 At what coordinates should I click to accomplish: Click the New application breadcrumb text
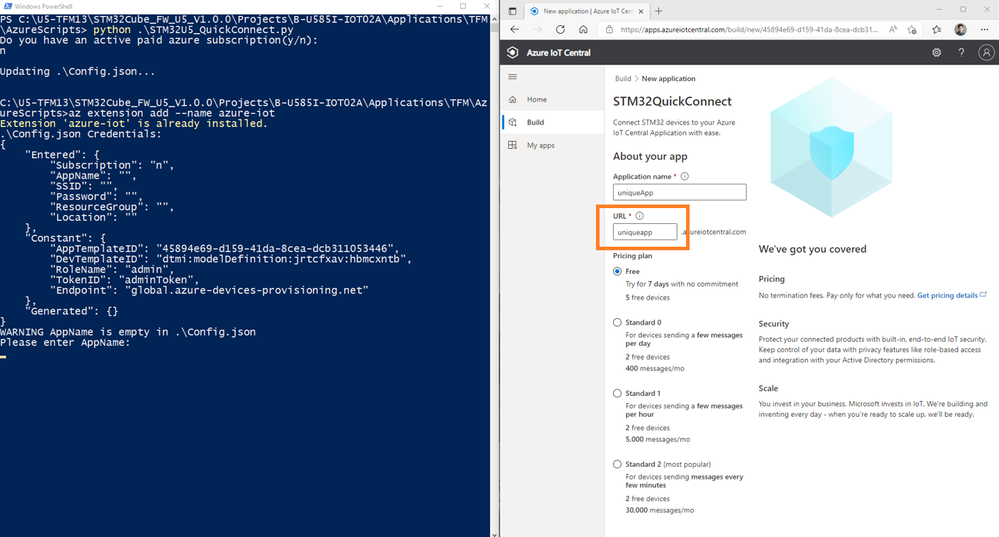click(668, 78)
